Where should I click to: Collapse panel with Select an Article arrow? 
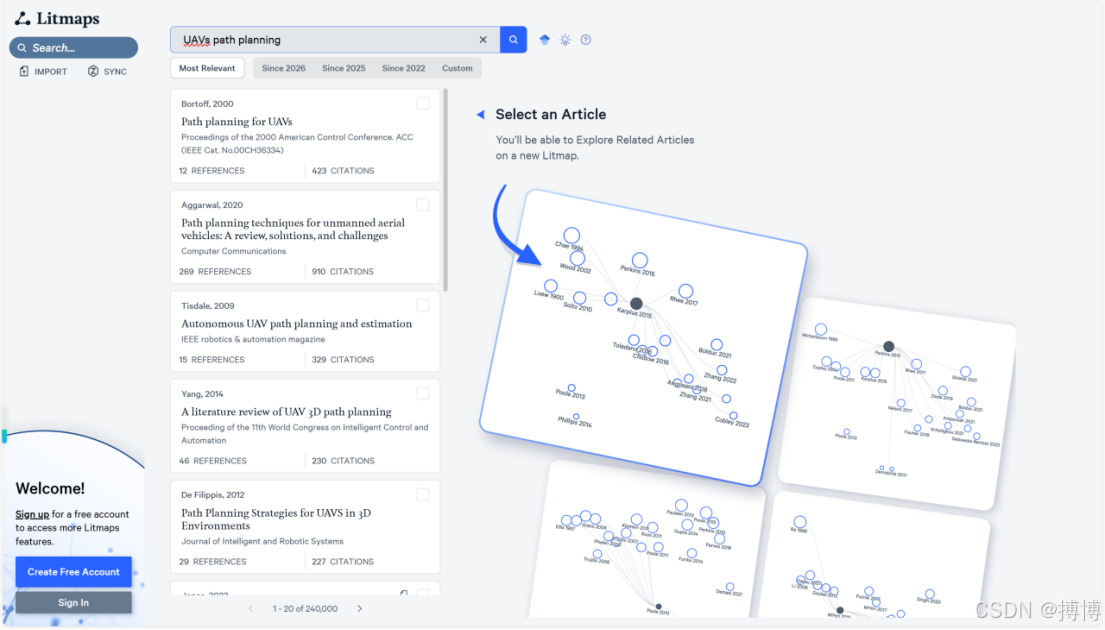481,114
